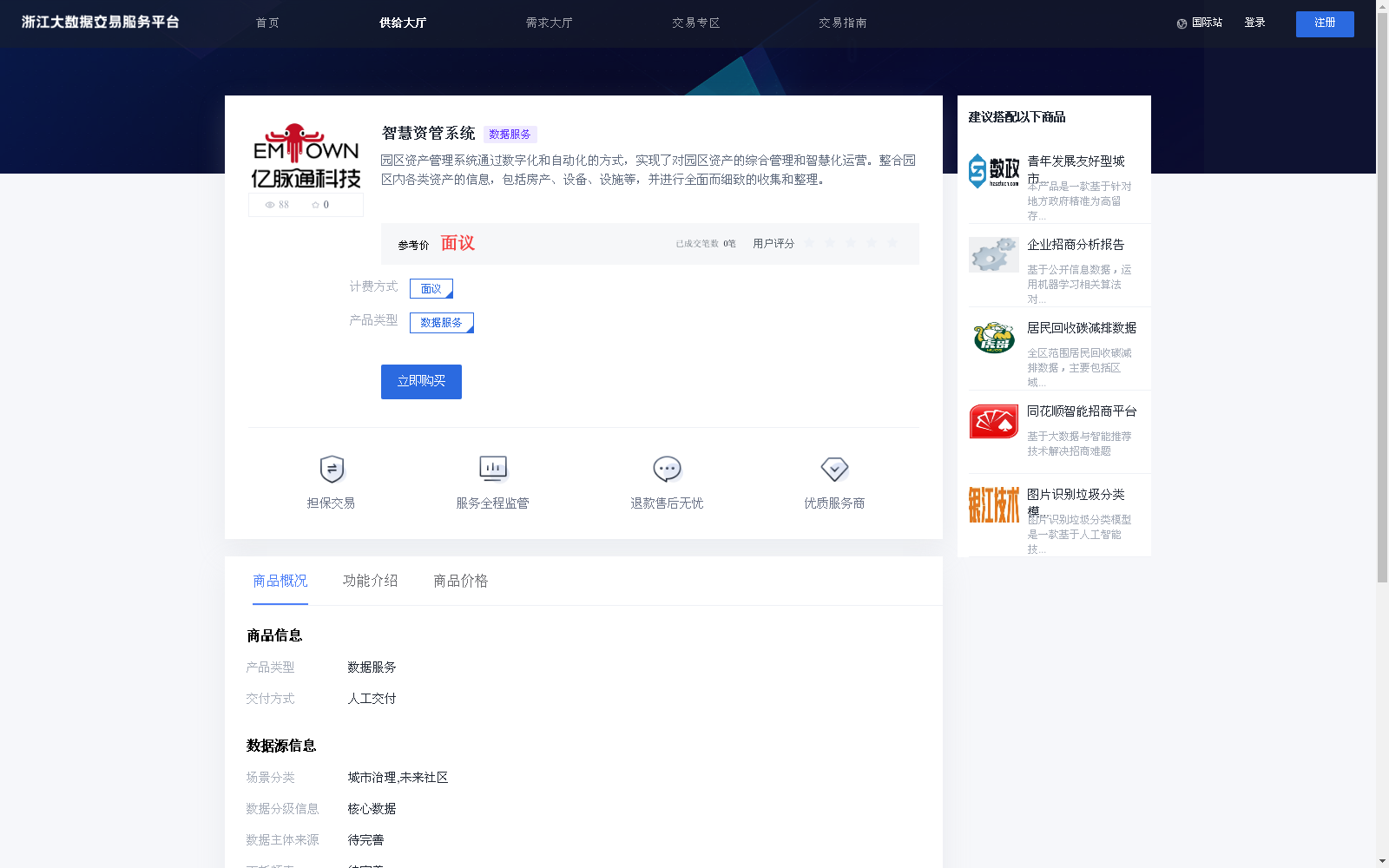Open 同花顺智能招商平台 product link
Image resolution: width=1389 pixels, height=868 pixels.
click(x=1082, y=411)
